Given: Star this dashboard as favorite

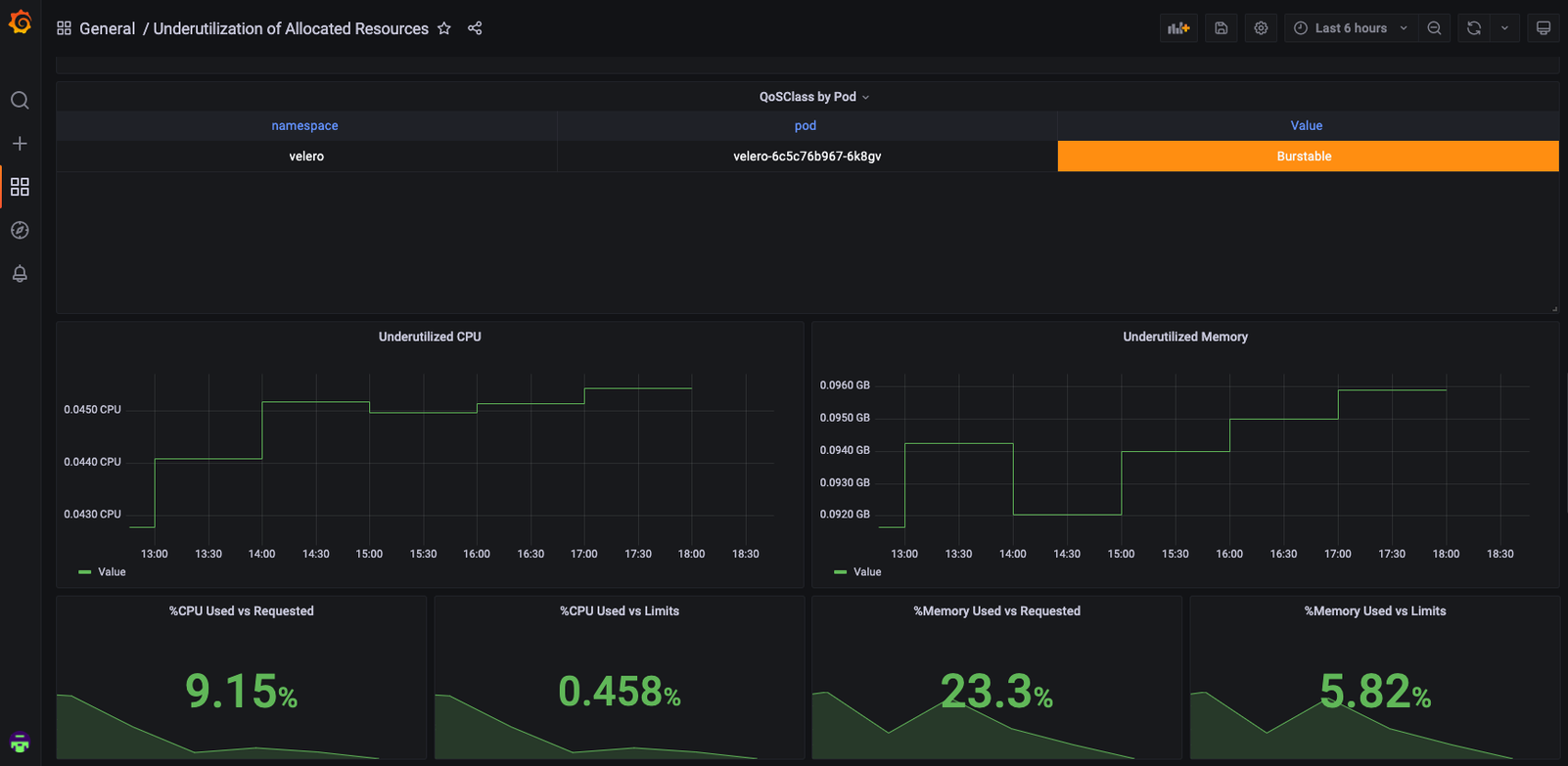Looking at the screenshot, I should coord(444,28).
